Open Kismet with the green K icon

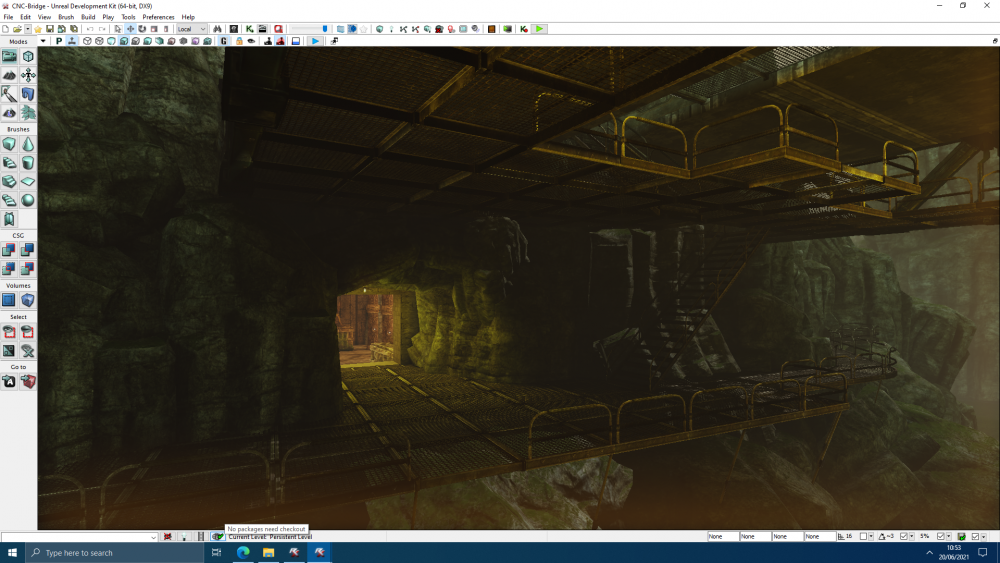[x=249, y=29]
